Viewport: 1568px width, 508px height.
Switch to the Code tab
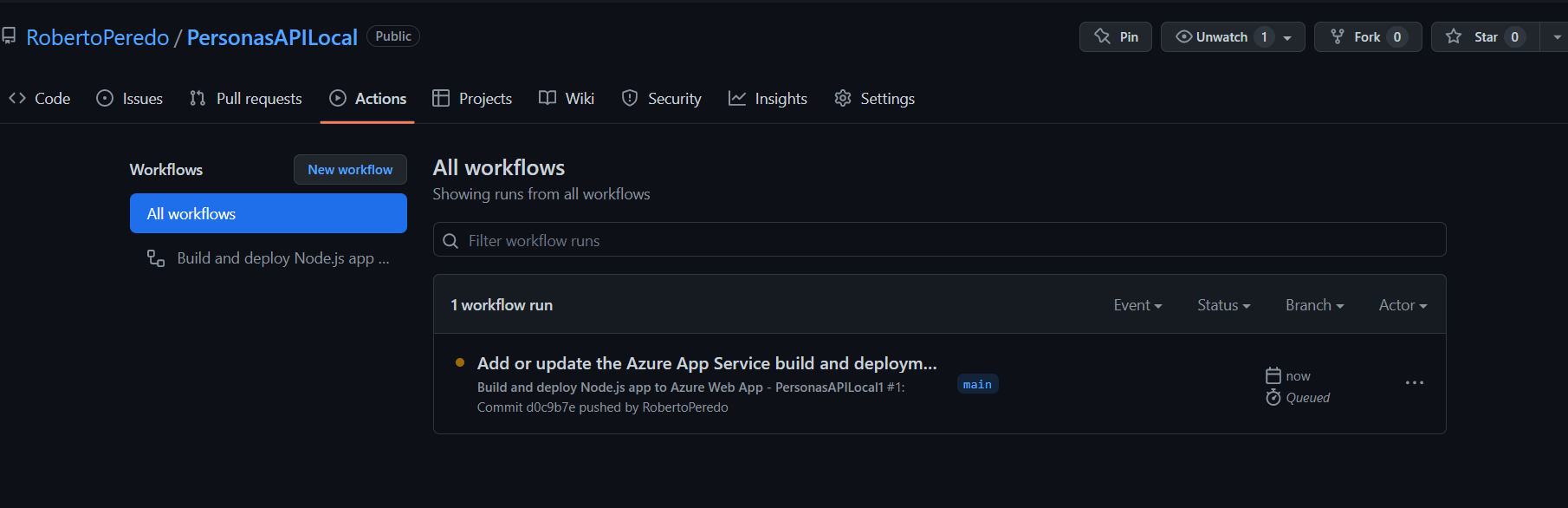click(x=40, y=99)
